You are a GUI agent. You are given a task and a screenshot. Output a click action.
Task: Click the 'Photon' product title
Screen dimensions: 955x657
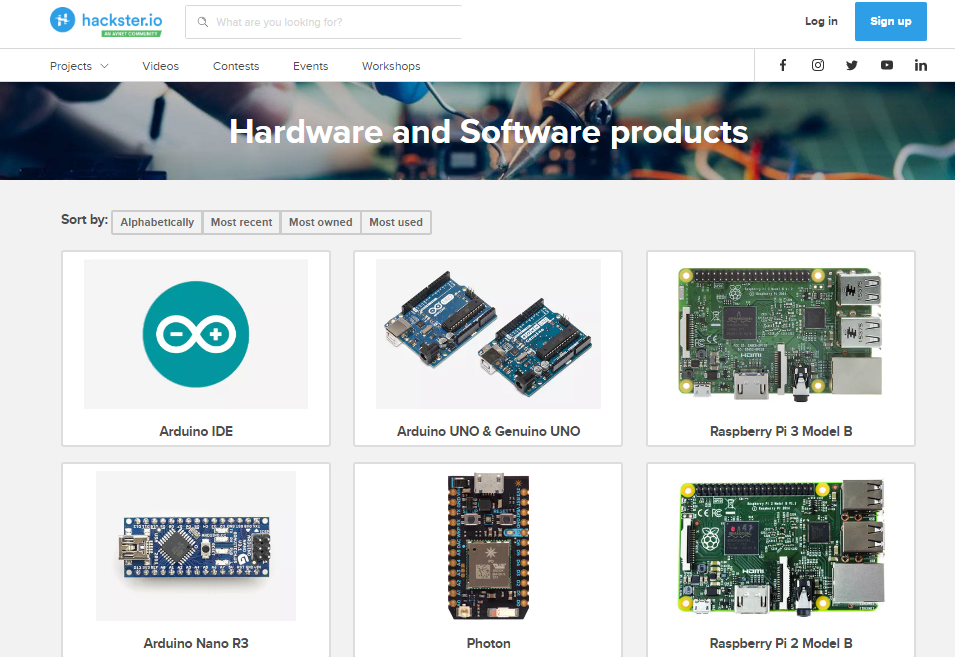click(488, 643)
